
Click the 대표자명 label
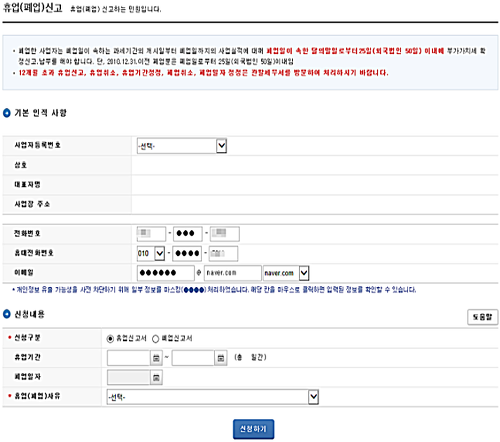click(27, 184)
